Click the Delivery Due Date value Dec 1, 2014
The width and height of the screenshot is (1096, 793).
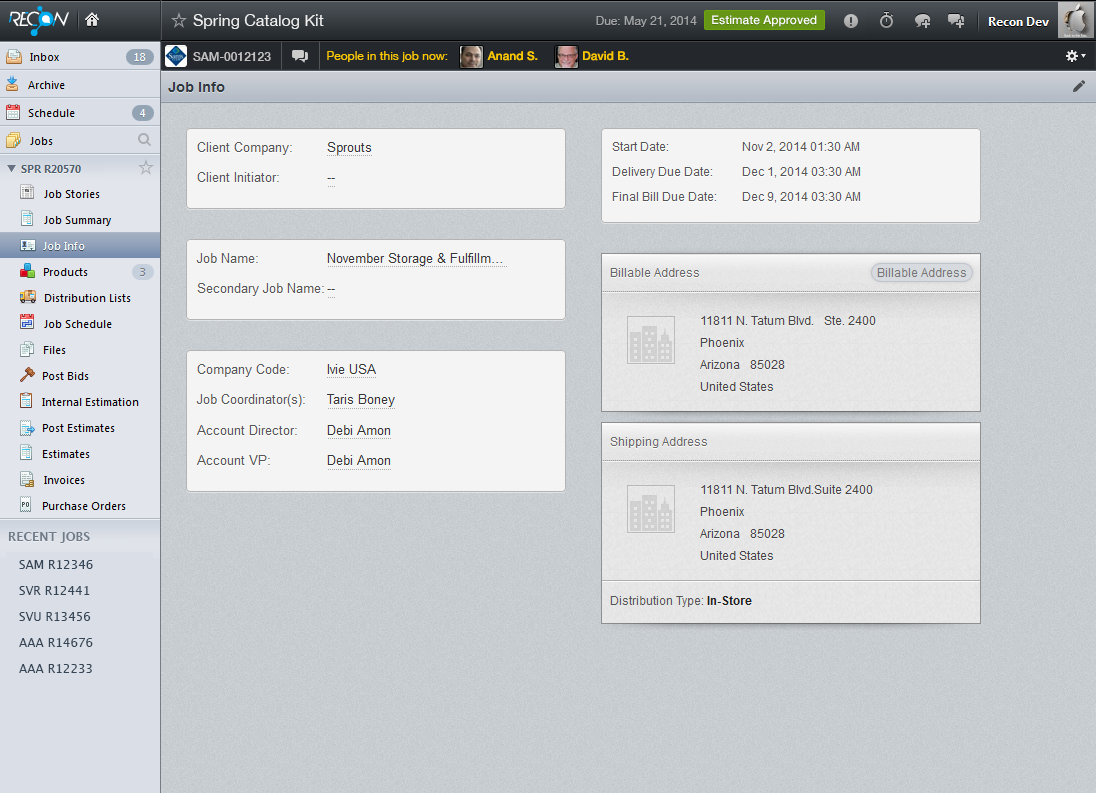(801, 172)
